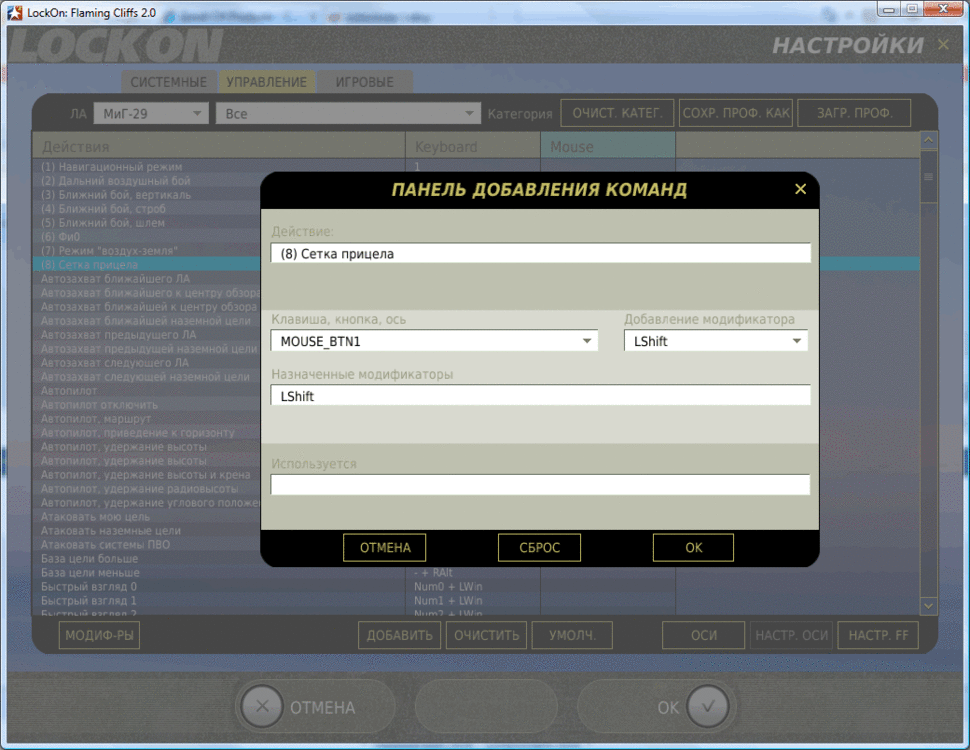Viewport: 970px width, 750px height.
Task: Switch to the СИСТЕМНЫЕ tab
Action: coord(169,82)
